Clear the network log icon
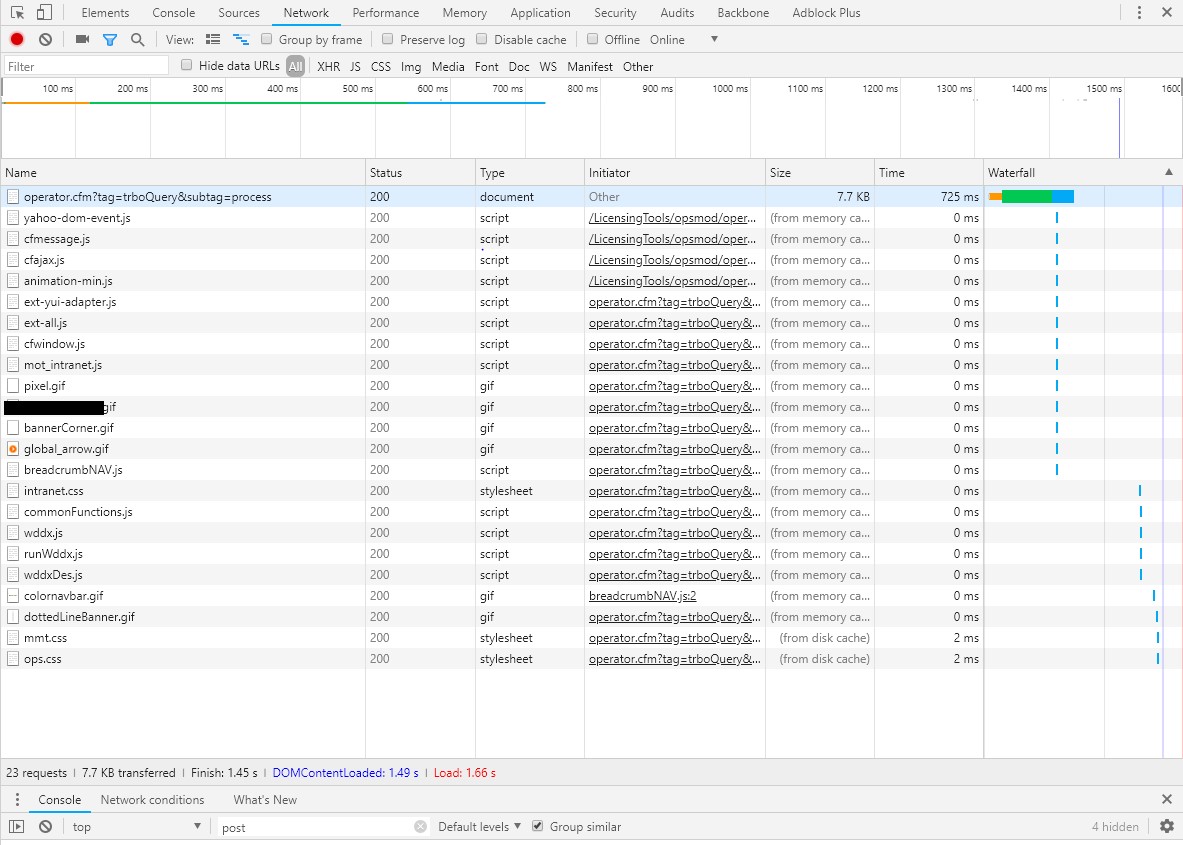The height and width of the screenshot is (845, 1183). coord(45,39)
